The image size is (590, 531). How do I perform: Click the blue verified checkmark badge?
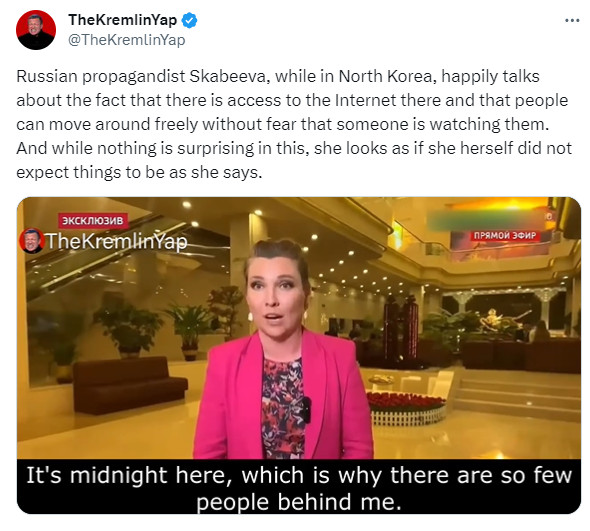click(190, 20)
